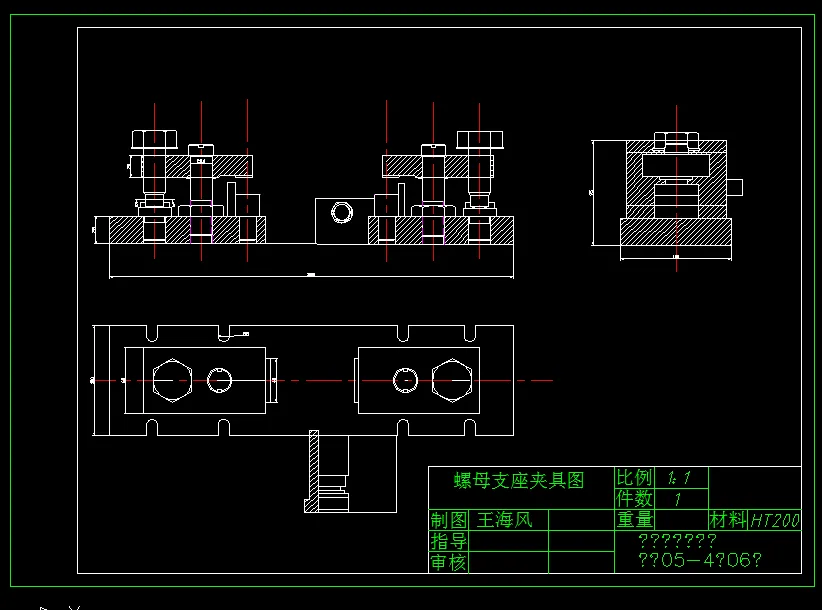Pick the large hex bolt head atop the right front-view clamp
Image resolution: width=822 pixels, height=610 pixels.
pyautogui.click(x=480, y=140)
